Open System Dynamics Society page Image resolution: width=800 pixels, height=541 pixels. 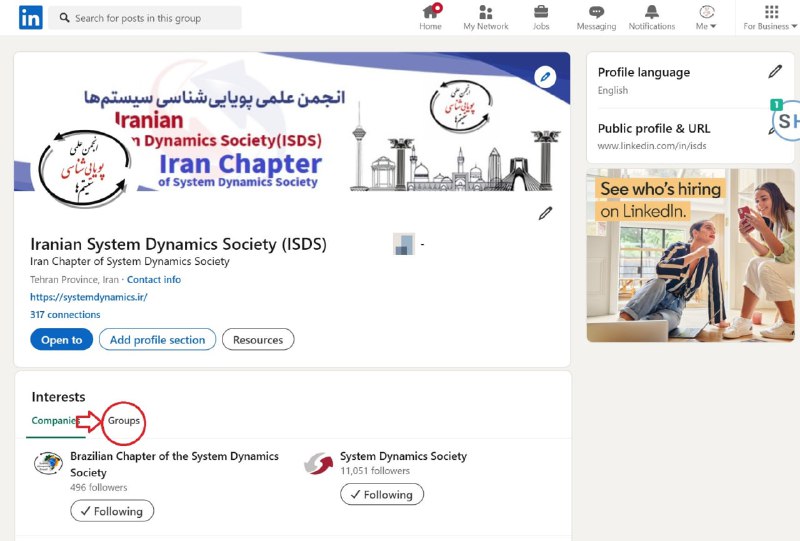click(403, 456)
